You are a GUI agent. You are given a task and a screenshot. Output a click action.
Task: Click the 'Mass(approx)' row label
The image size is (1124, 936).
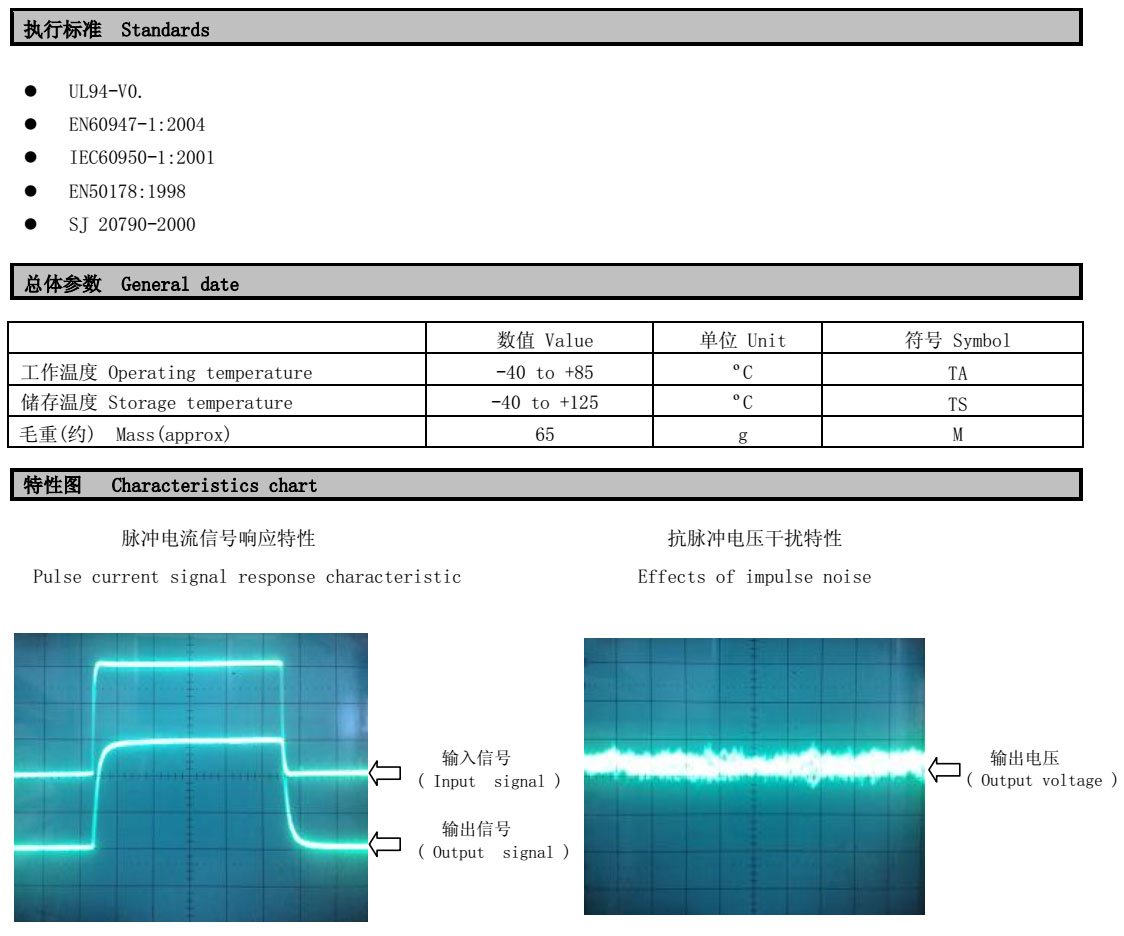pos(173,434)
